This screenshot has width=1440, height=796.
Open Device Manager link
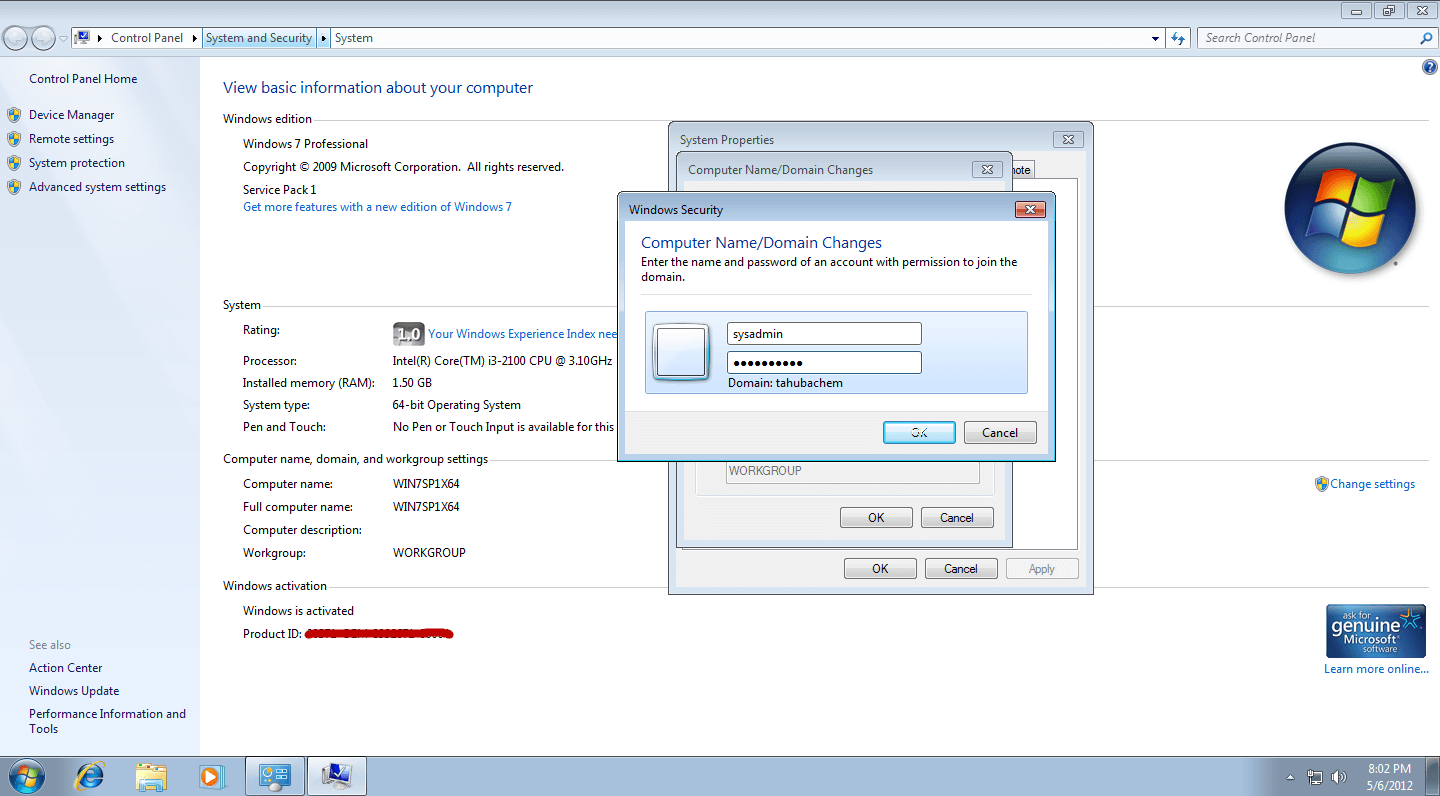coord(71,115)
